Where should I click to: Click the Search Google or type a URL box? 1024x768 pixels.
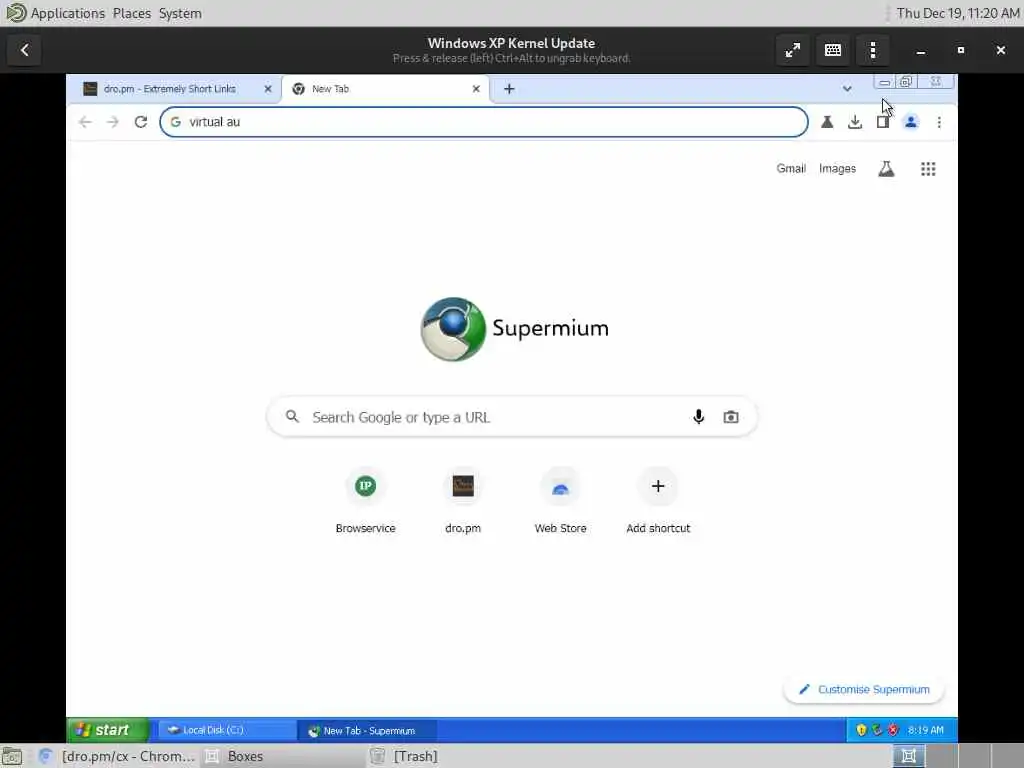pyautogui.click(x=512, y=417)
